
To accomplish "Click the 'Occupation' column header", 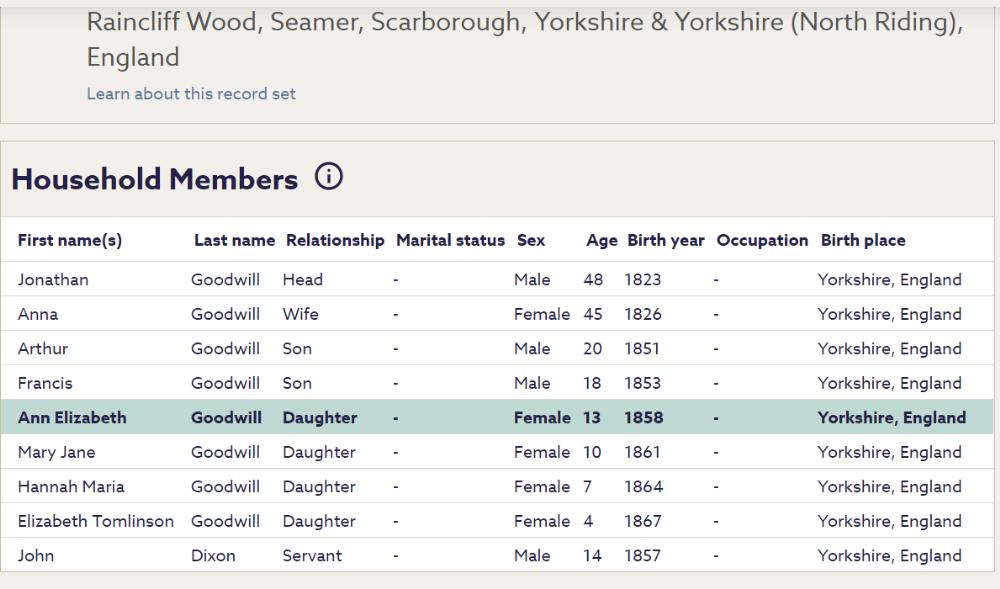I will [762, 240].
